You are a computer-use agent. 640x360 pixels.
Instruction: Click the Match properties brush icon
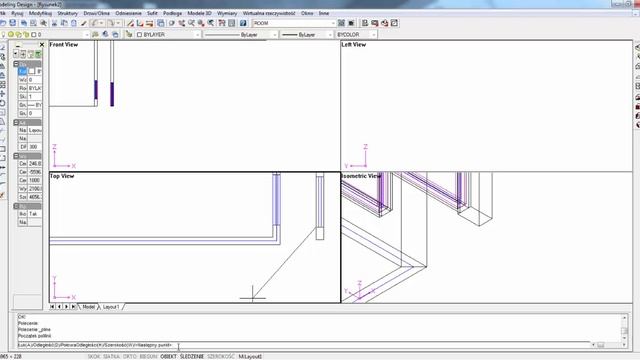point(84,23)
